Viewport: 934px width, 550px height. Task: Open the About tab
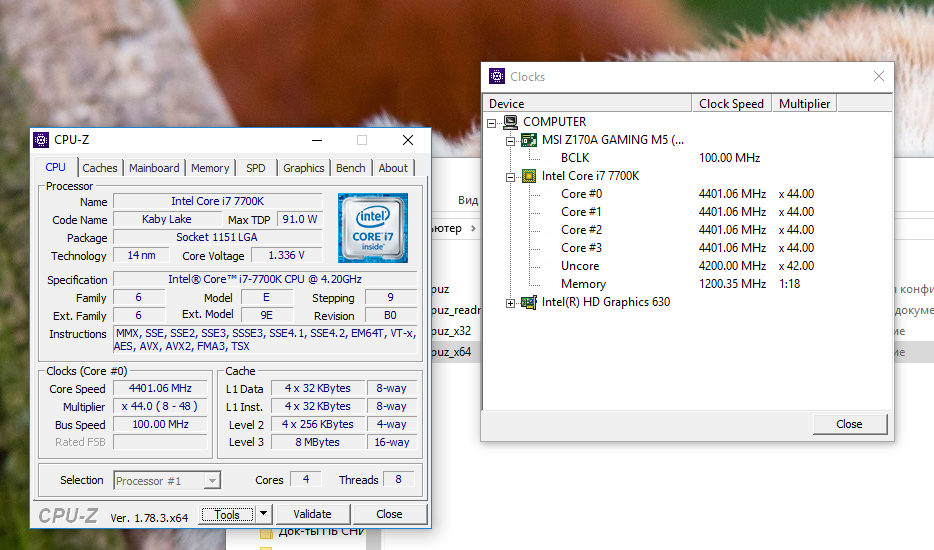(393, 168)
